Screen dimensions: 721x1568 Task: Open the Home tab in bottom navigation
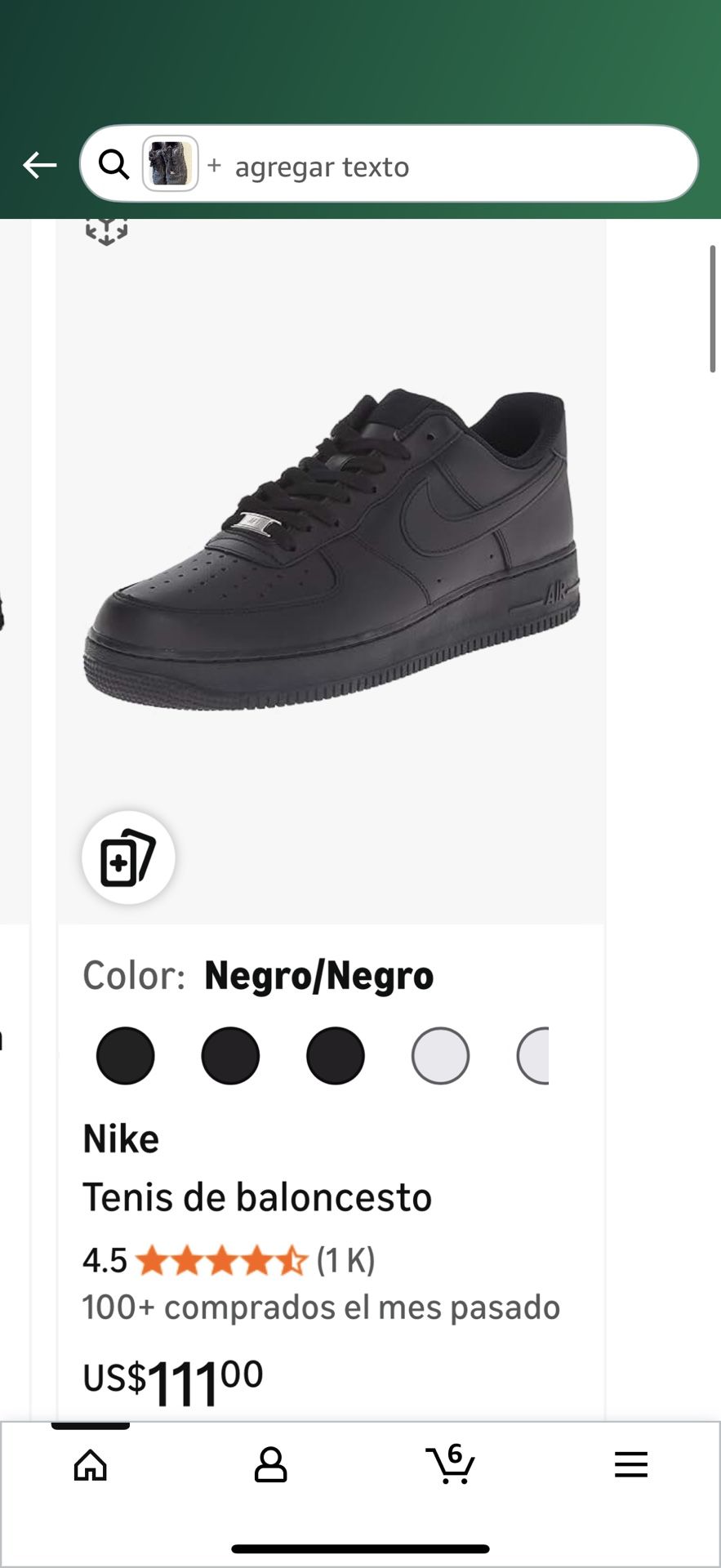90,1466
